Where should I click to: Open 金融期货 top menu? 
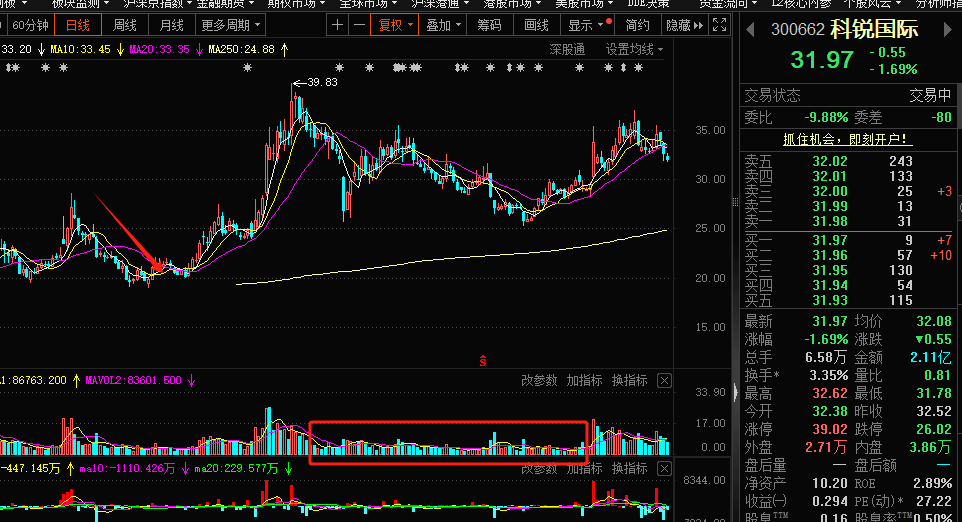[225, 4]
